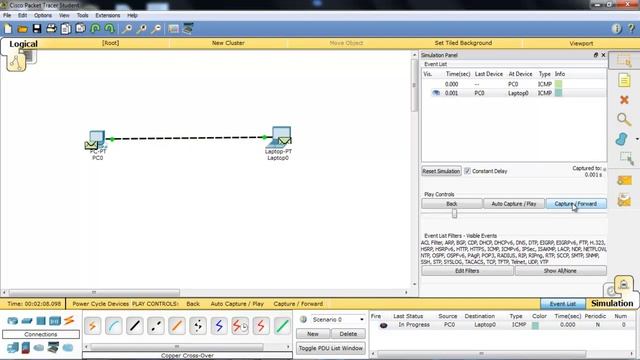Redo the last action

[109, 29]
